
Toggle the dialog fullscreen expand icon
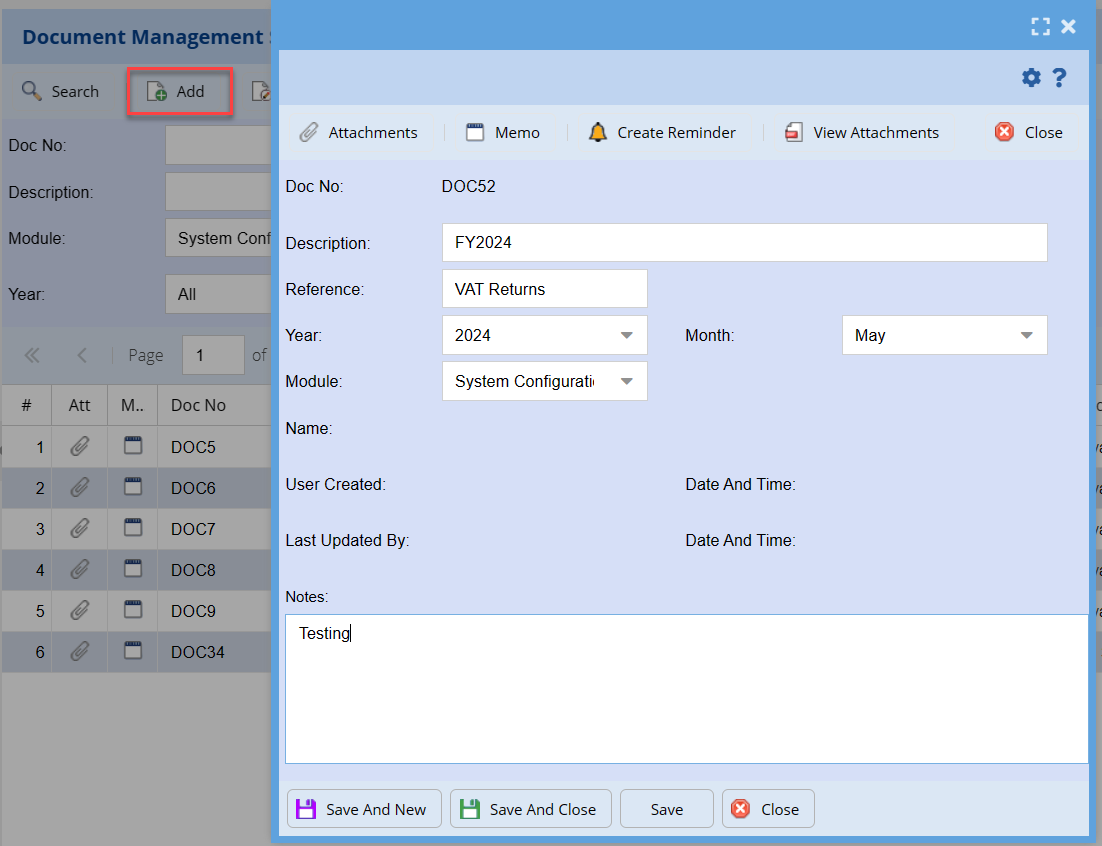coord(1040,27)
